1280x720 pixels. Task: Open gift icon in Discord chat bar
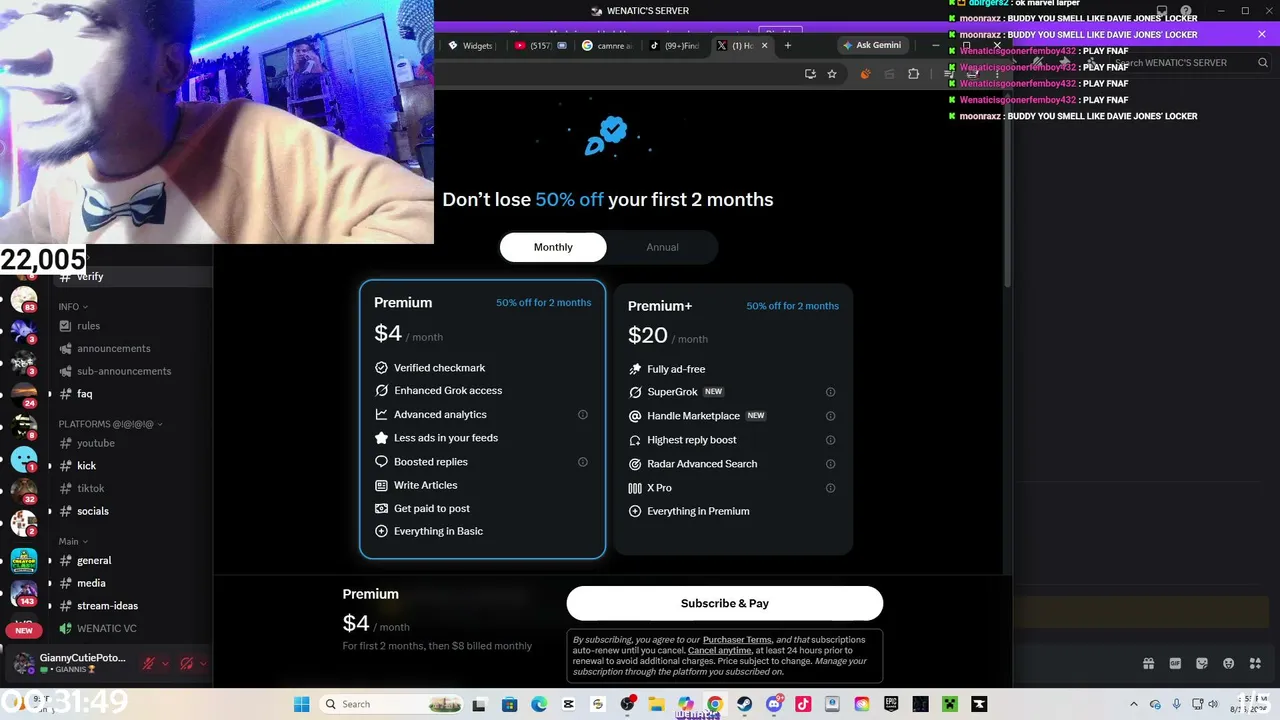pyautogui.click(x=1148, y=663)
